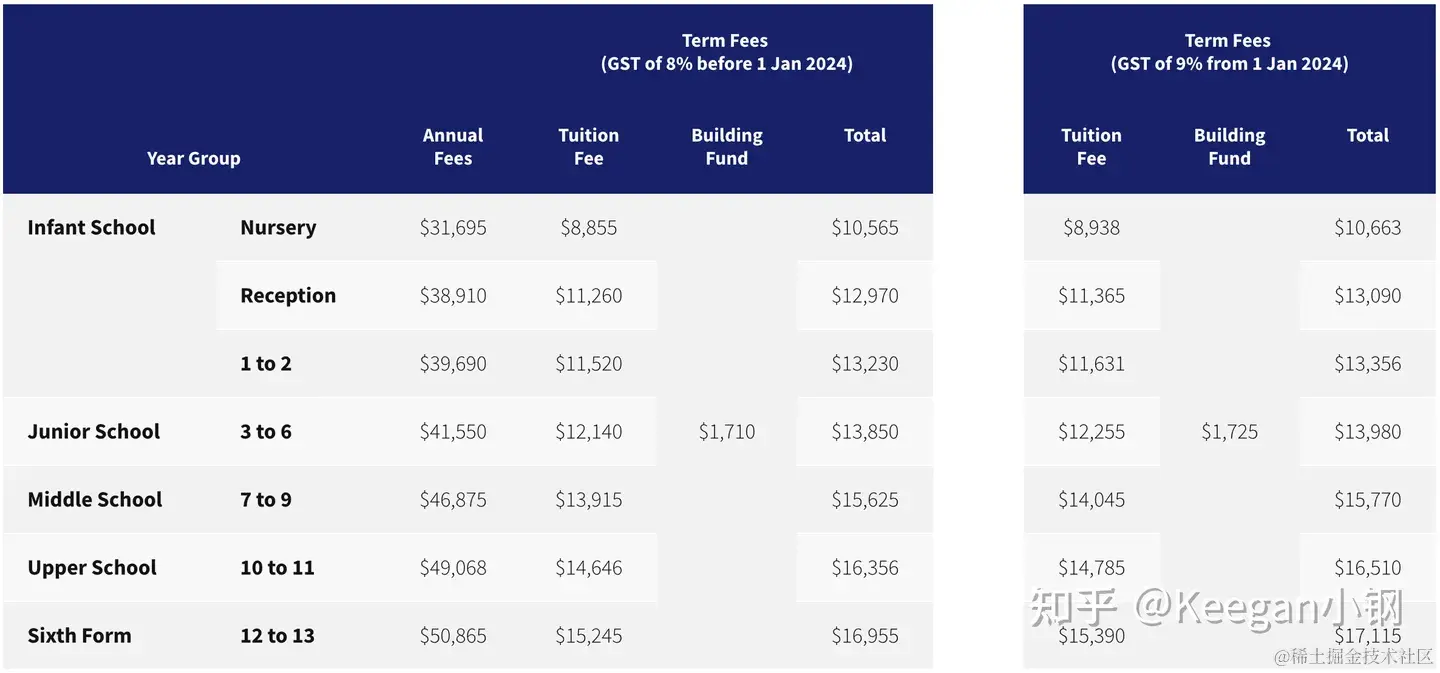The width and height of the screenshot is (1440, 673).
Task: Select the "Sixth Form" row label
Action: tap(79, 635)
